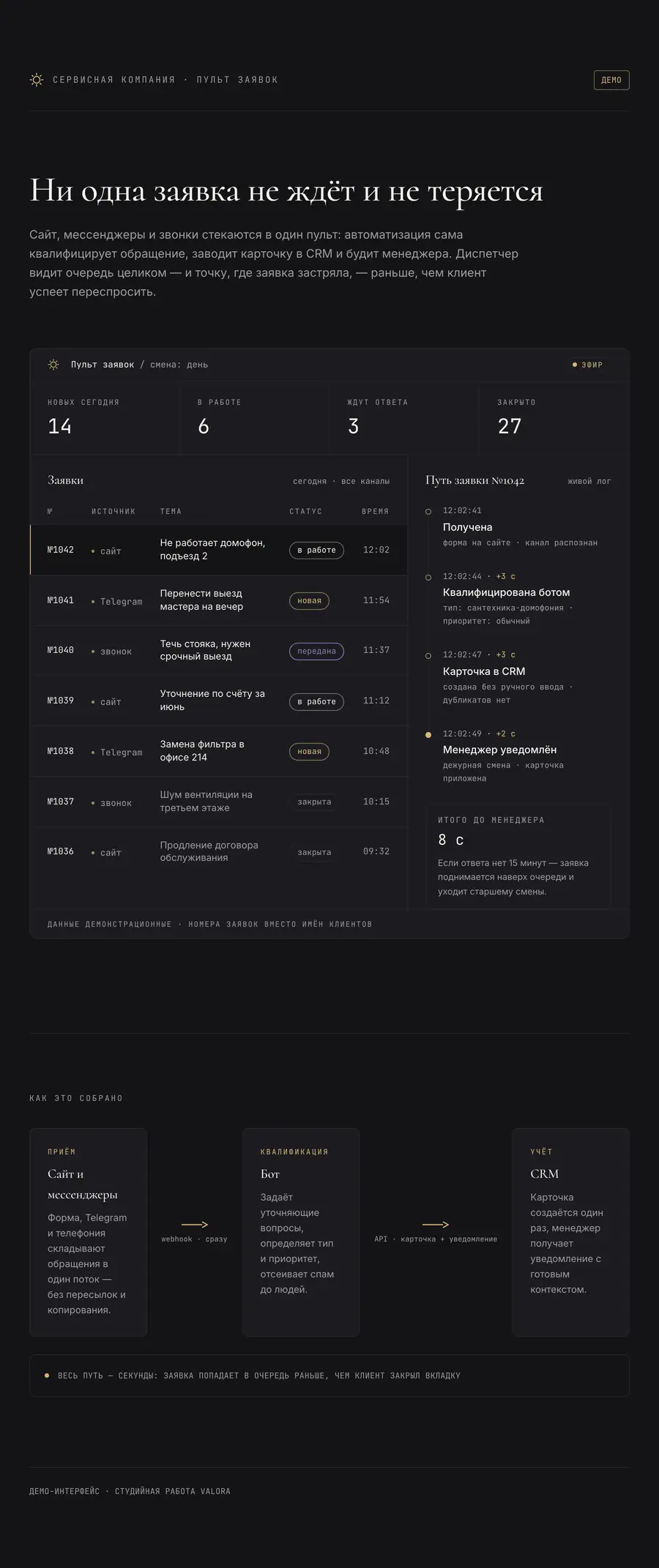Click the filled timeline dot at 12:02:49
Image resolution: width=659 pixels, height=1568 pixels.
[428, 734]
